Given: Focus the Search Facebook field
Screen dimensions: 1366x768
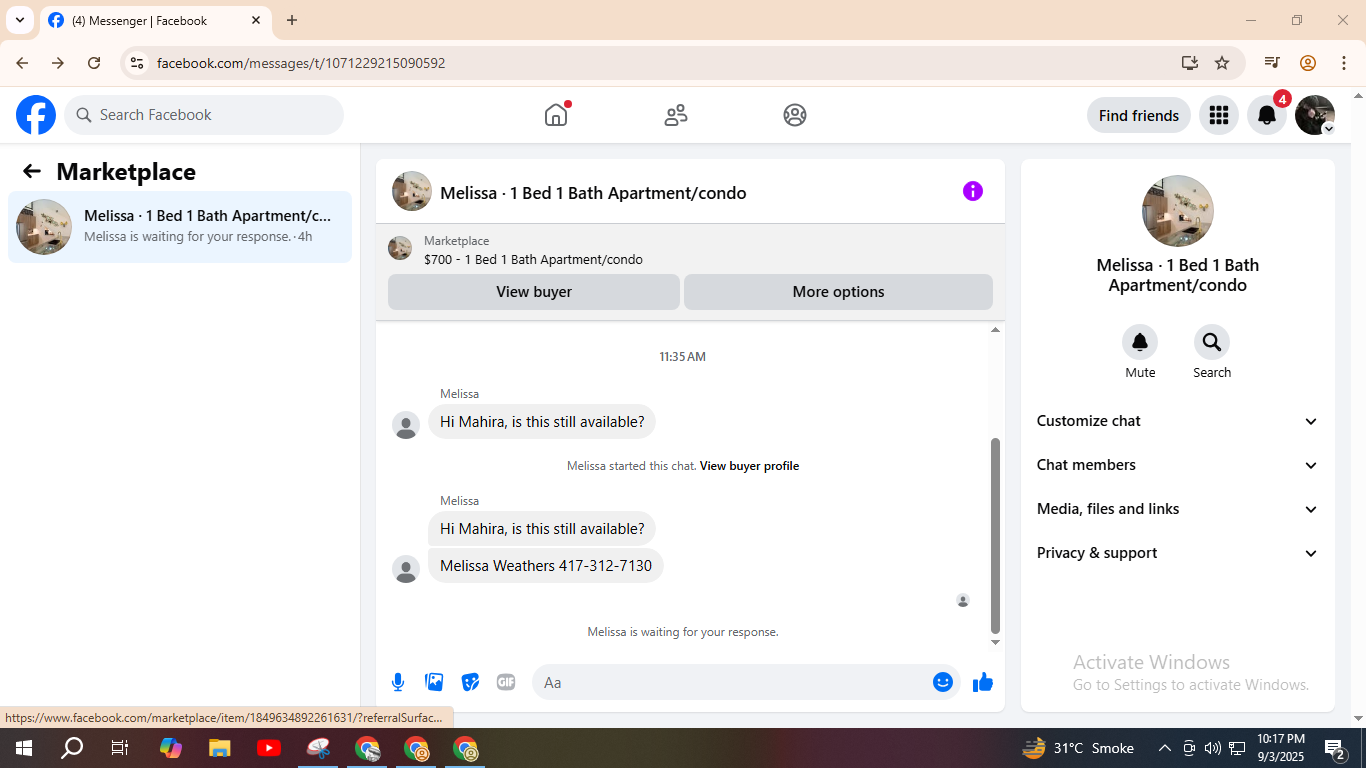Looking at the screenshot, I should pyautogui.click(x=204, y=115).
